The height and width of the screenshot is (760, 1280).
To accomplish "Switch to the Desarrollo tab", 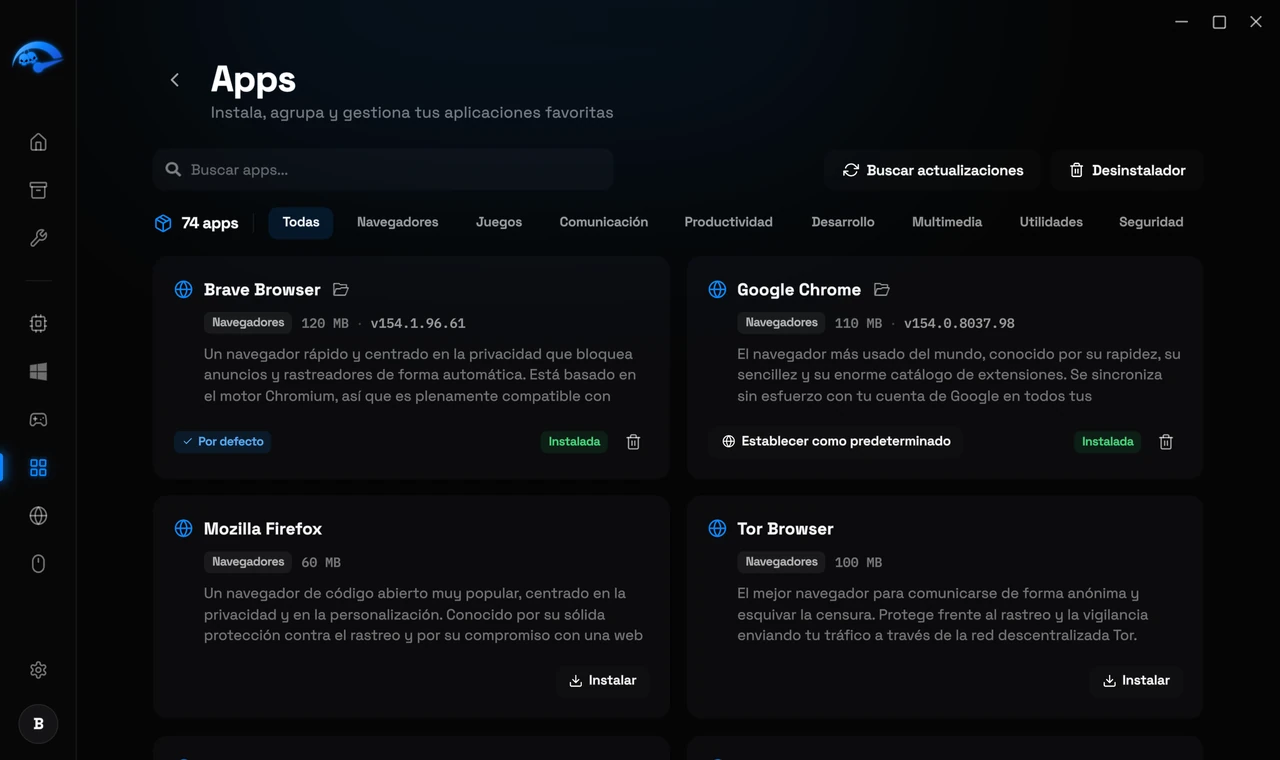I will [x=843, y=222].
